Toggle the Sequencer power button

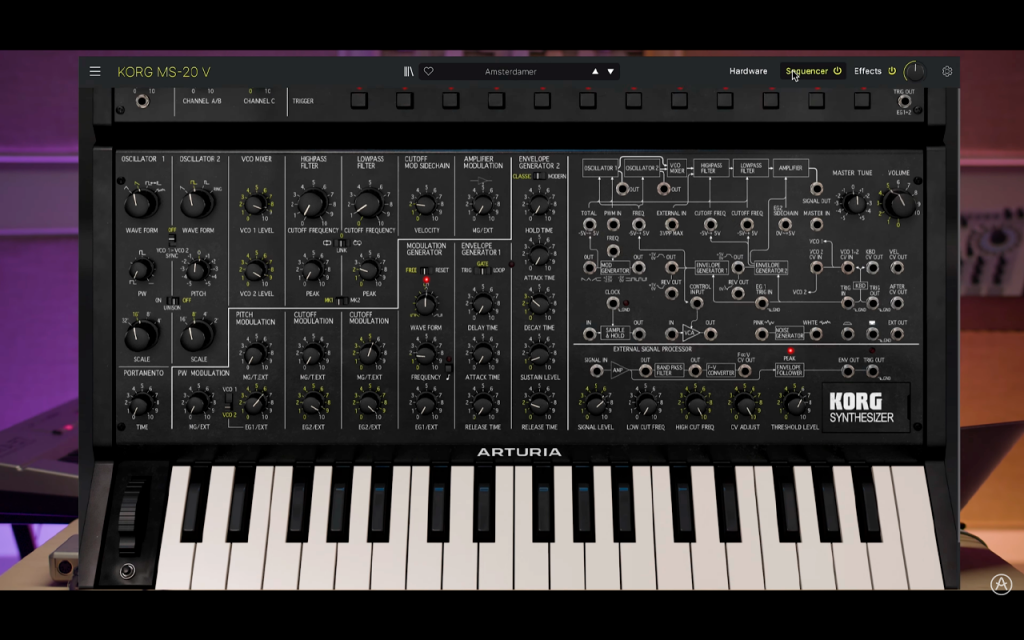[837, 71]
